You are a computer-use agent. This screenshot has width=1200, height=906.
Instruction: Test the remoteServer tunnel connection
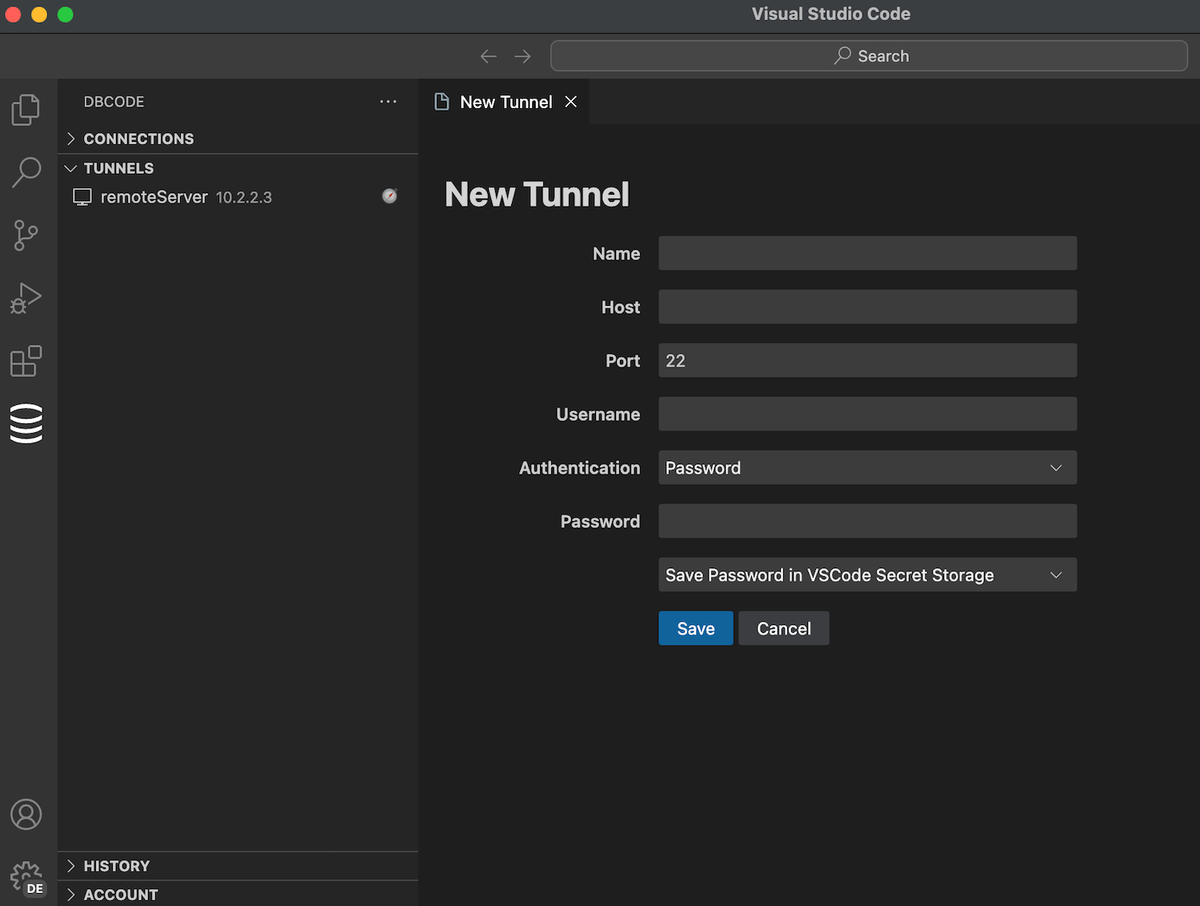coord(389,196)
